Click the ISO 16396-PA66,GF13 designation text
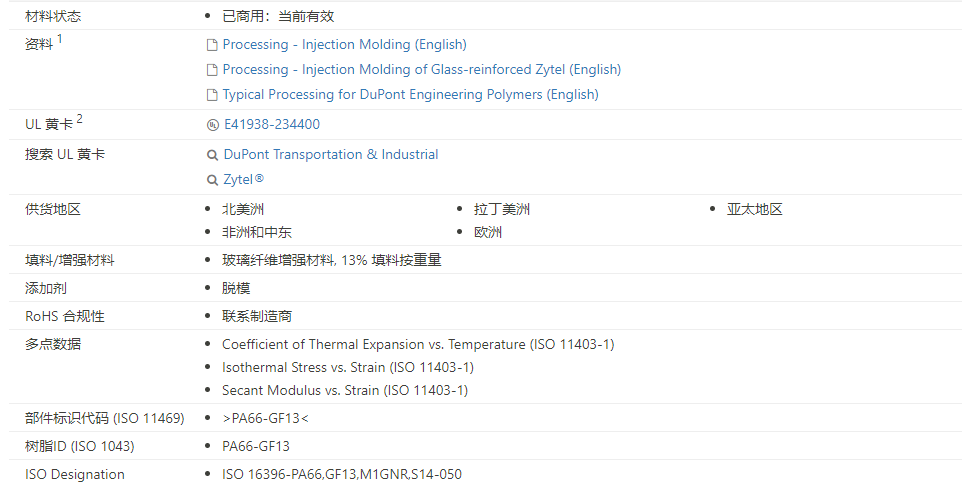Image resolution: width=962 pixels, height=487 pixels. 341,474
